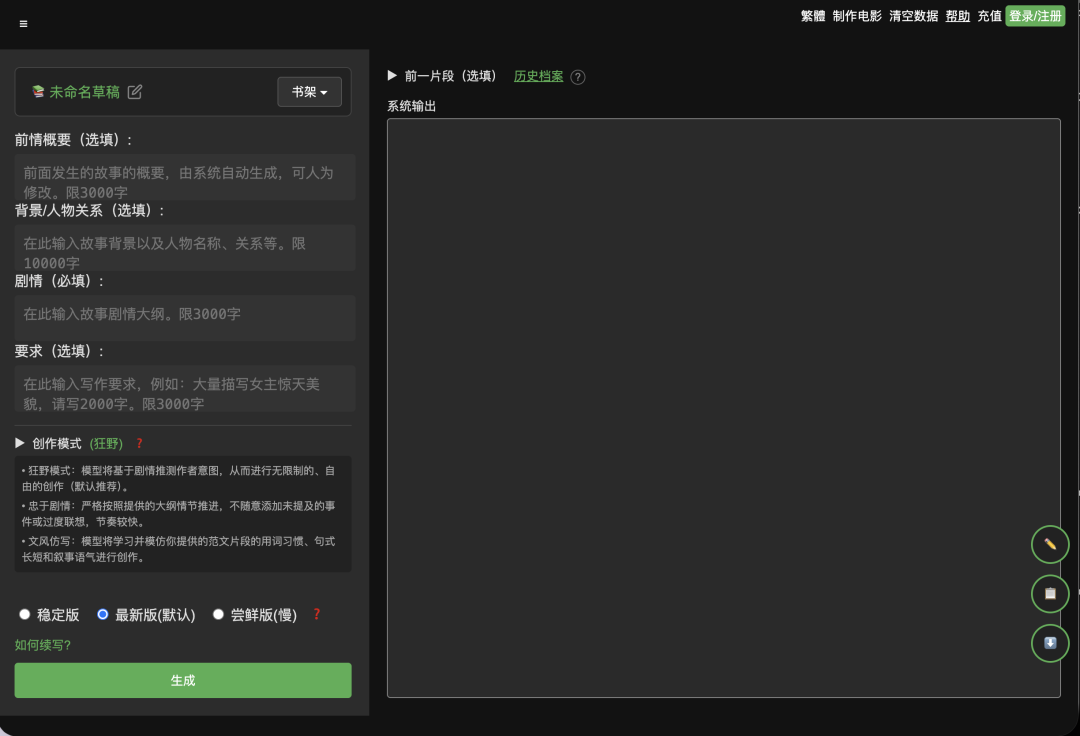Click red question mark beside 创作模式

(139, 443)
